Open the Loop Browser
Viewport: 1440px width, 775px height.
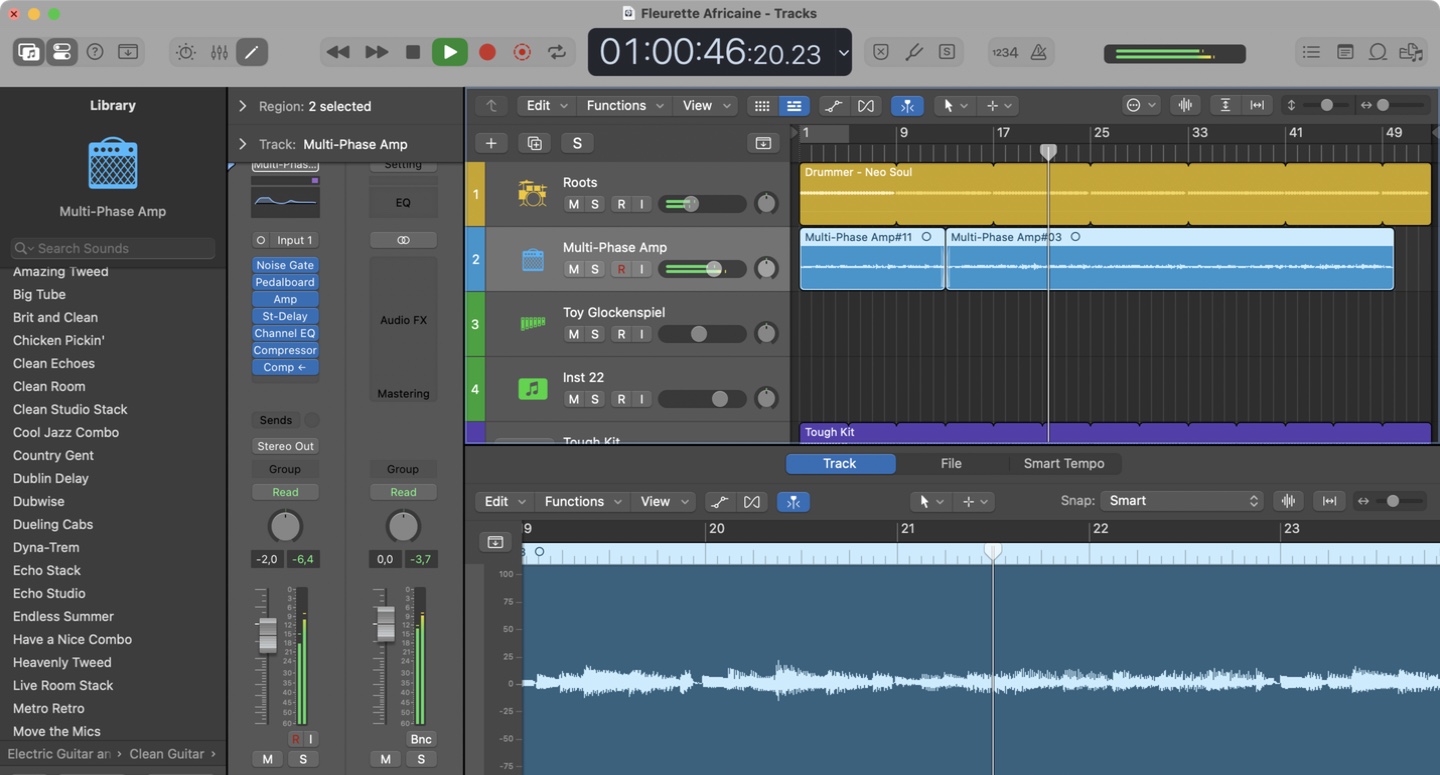point(1378,52)
